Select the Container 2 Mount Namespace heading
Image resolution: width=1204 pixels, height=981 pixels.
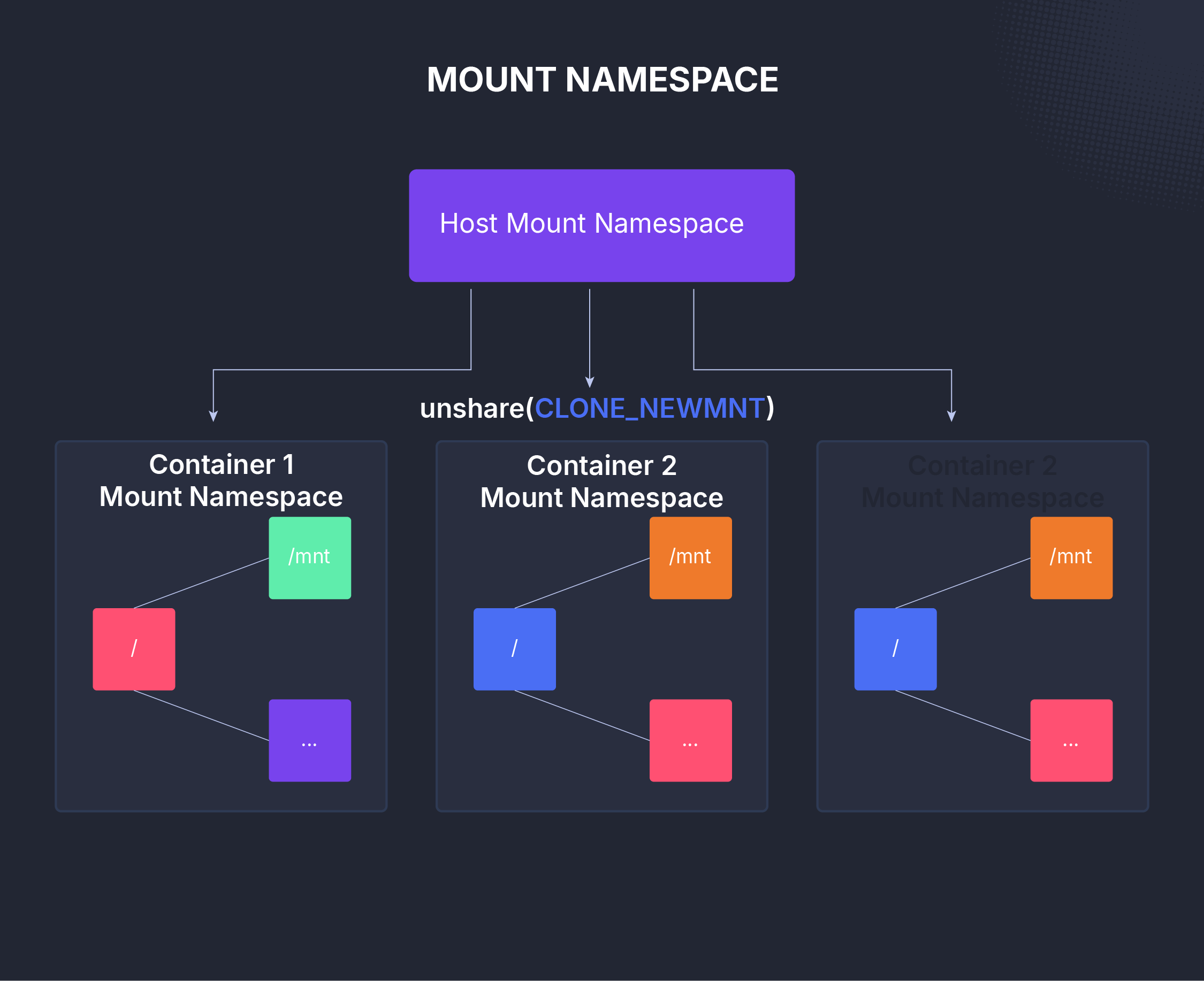tap(601, 480)
